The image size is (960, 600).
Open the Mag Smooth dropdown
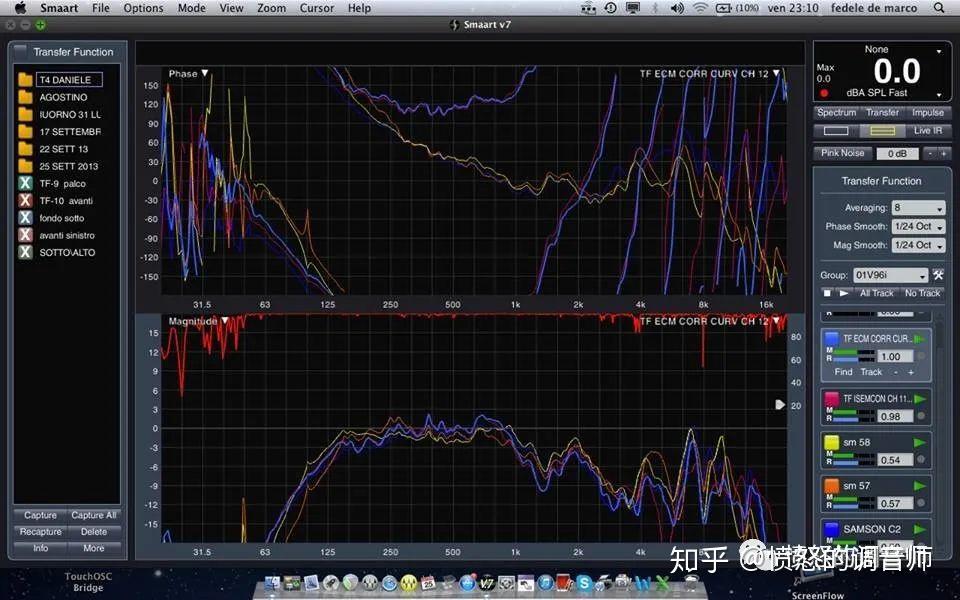(918, 246)
